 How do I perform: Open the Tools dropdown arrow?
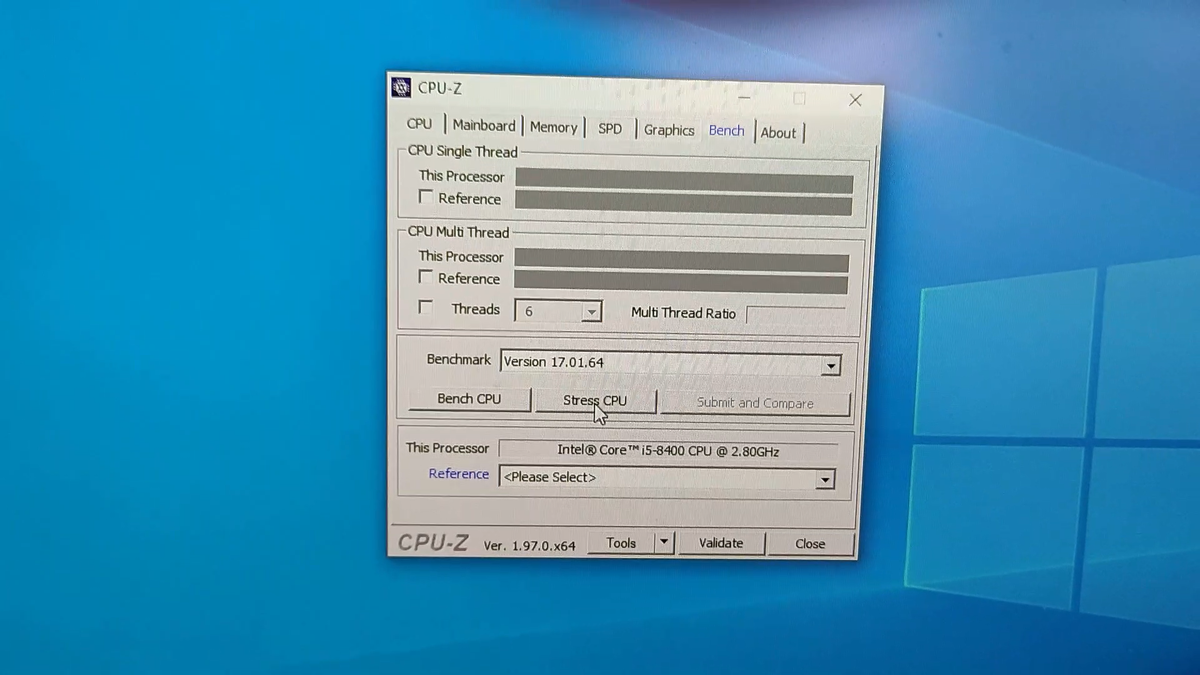[664, 543]
